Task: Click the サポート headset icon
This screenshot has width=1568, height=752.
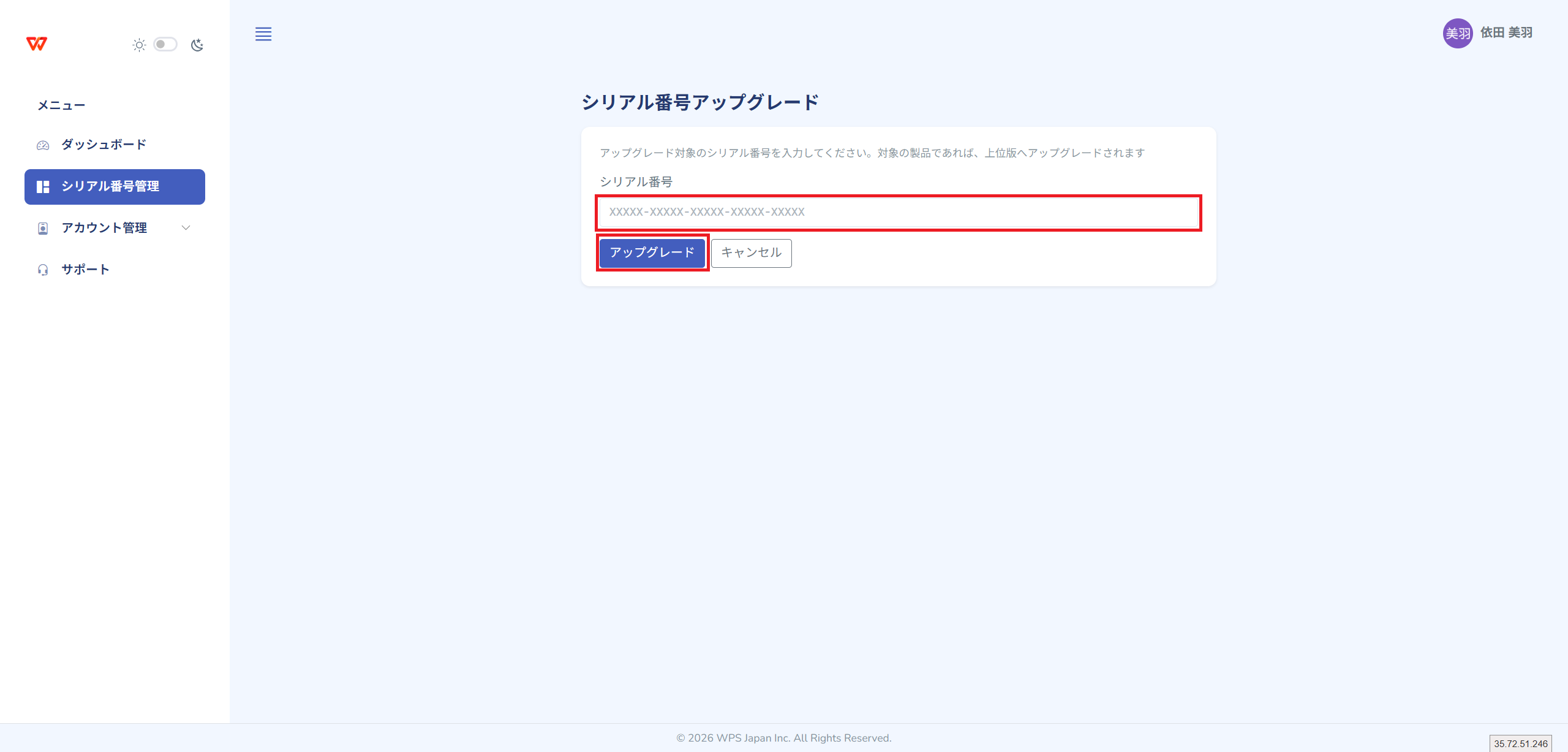Action: [x=43, y=270]
